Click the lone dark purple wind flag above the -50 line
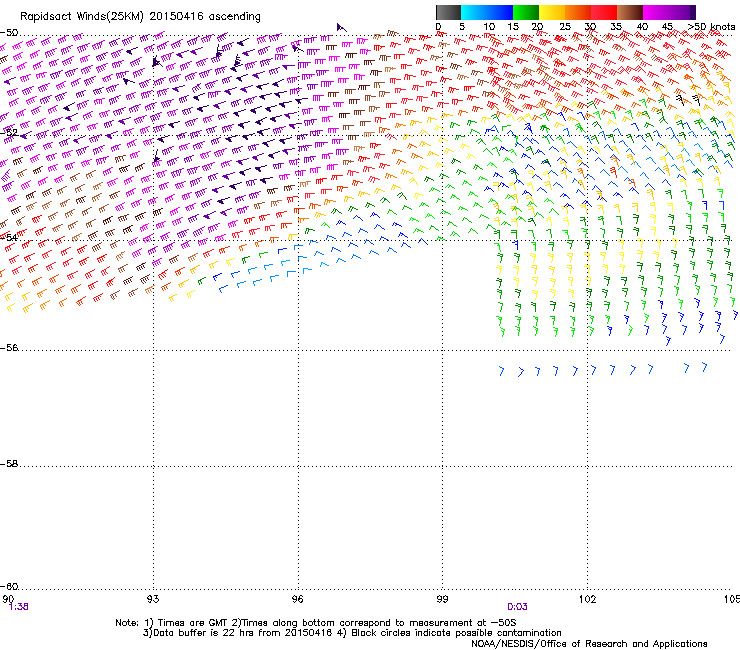The image size is (740, 650). (341, 28)
